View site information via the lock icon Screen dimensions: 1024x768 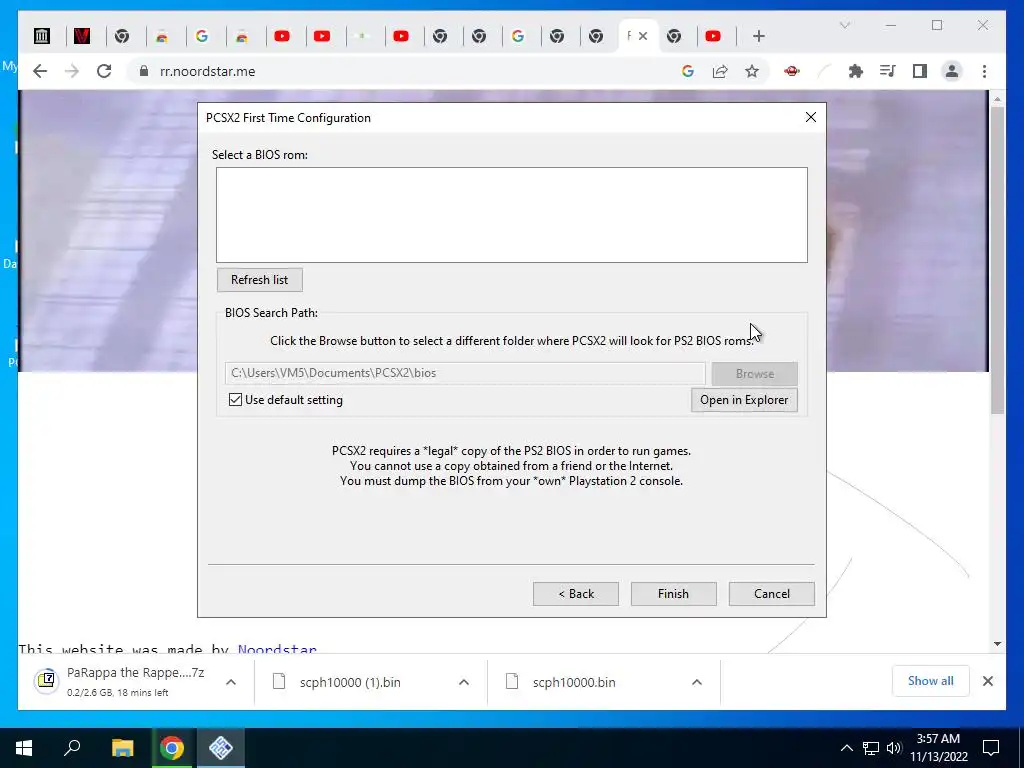coord(144,71)
